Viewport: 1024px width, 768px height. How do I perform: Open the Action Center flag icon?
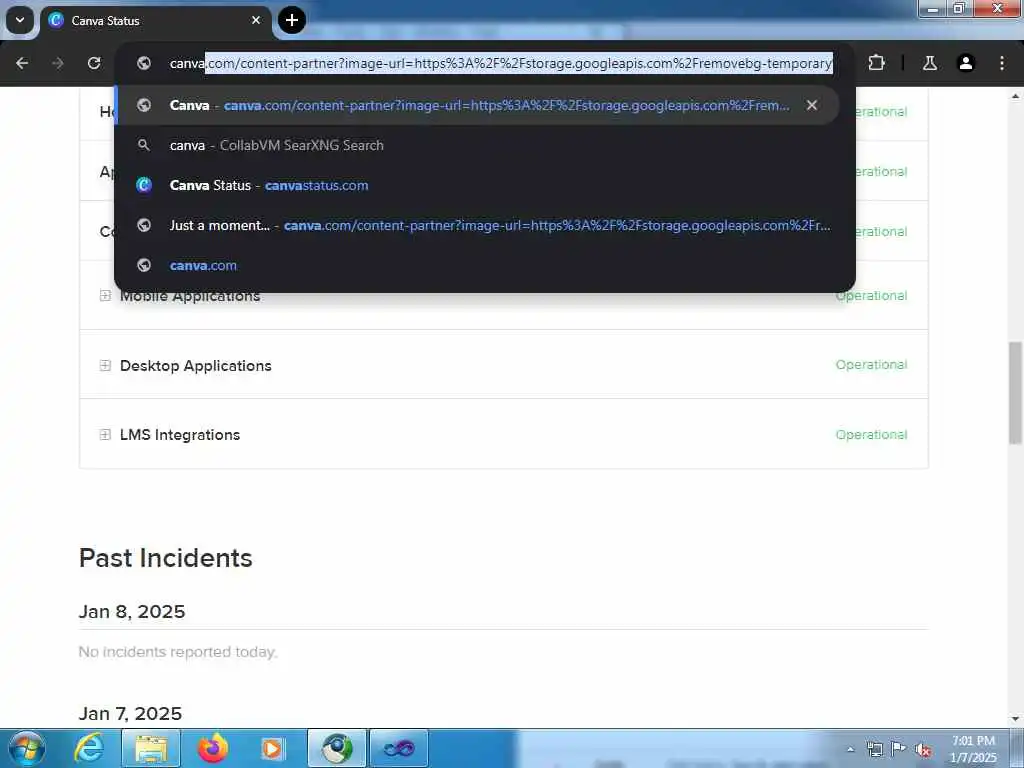point(899,749)
